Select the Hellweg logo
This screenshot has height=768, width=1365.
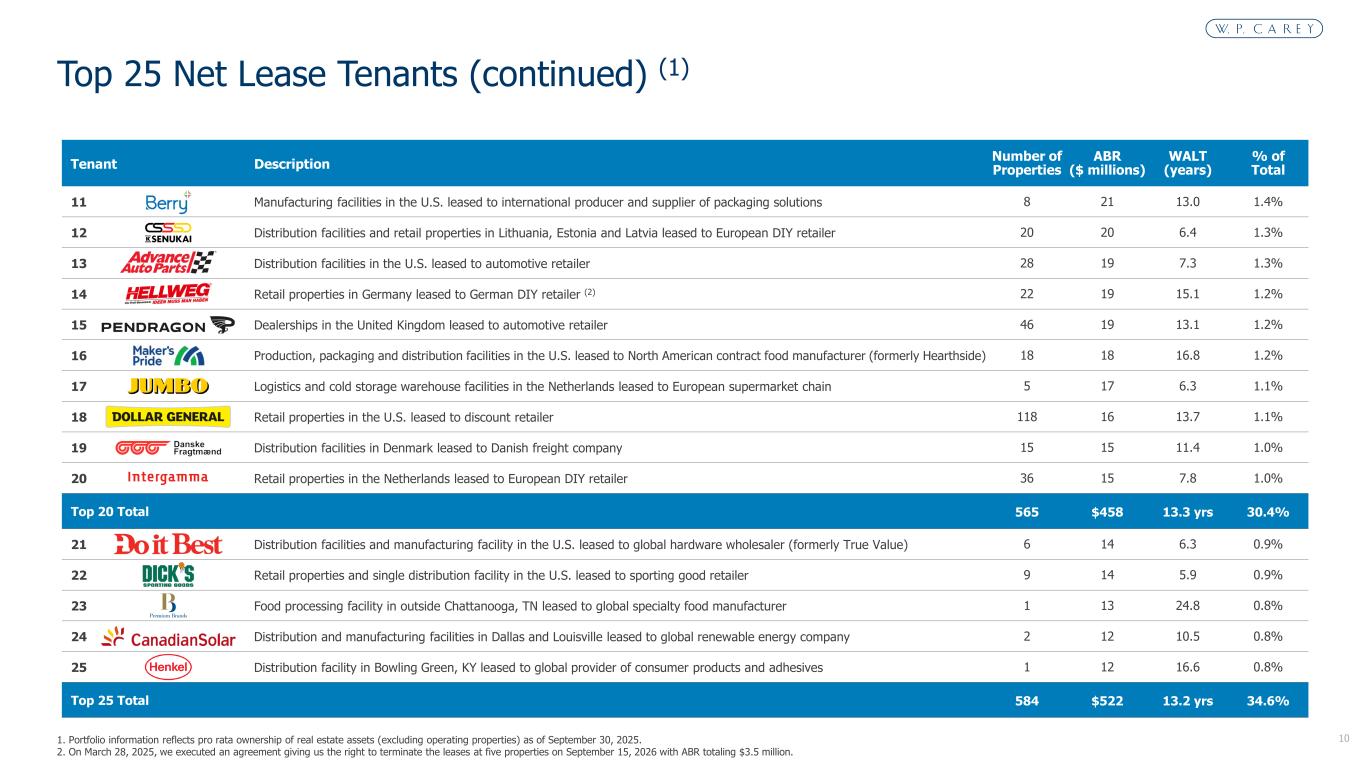click(x=167, y=294)
